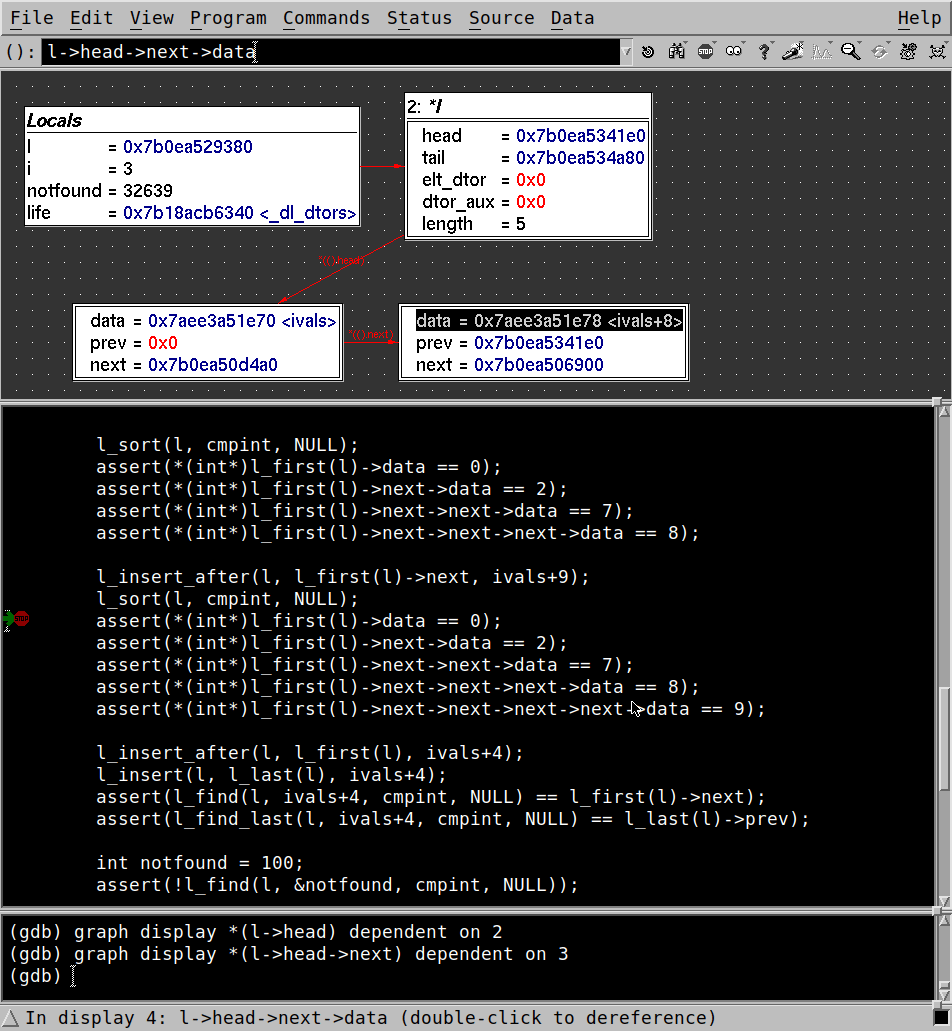The height and width of the screenshot is (1031, 952).
Task: Open the Program menu
Action: [228, 17]
